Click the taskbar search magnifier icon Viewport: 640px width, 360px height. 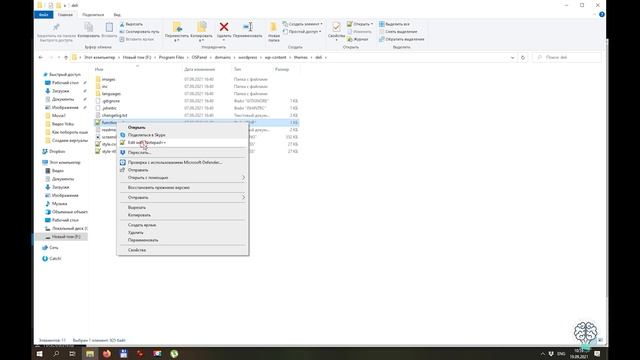pyautogui.click(x=56, y=353)
